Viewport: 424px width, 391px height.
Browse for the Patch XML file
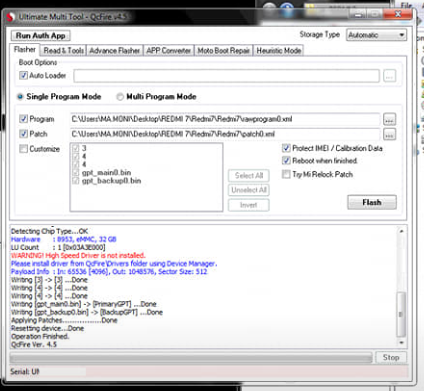pyautogui.click(x=390, y=134)
